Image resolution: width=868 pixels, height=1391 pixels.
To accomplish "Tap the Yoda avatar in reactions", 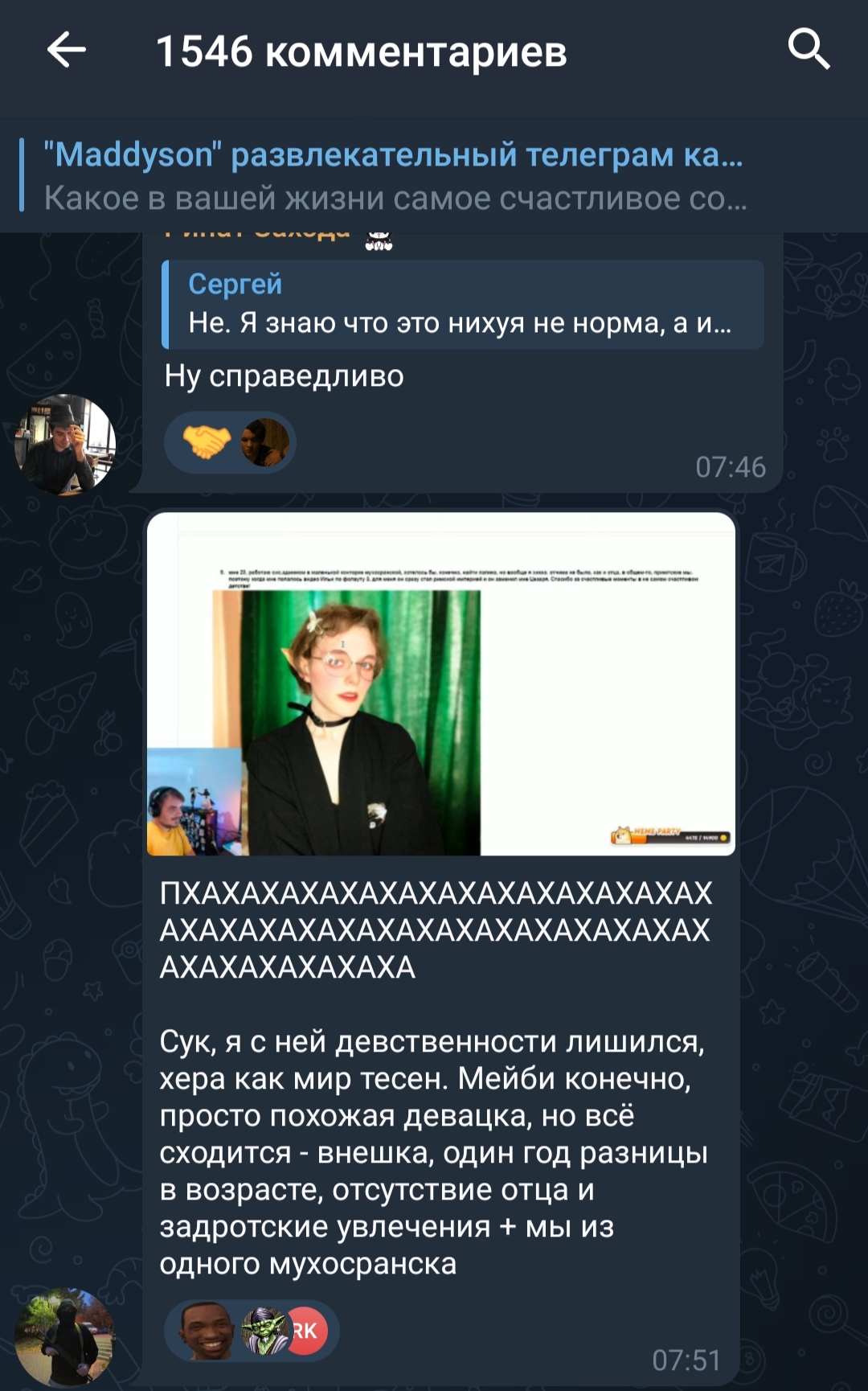I will 264,1331.
